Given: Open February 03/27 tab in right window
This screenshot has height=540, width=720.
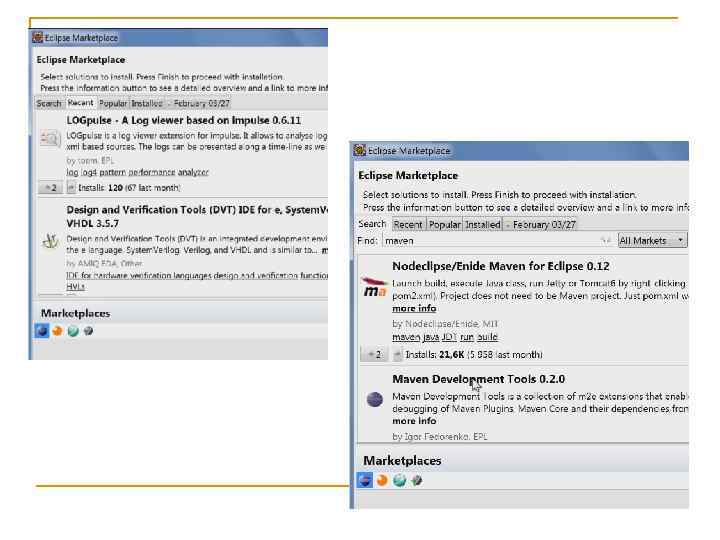Looking at the screenshot, I should tap(541, 225).
